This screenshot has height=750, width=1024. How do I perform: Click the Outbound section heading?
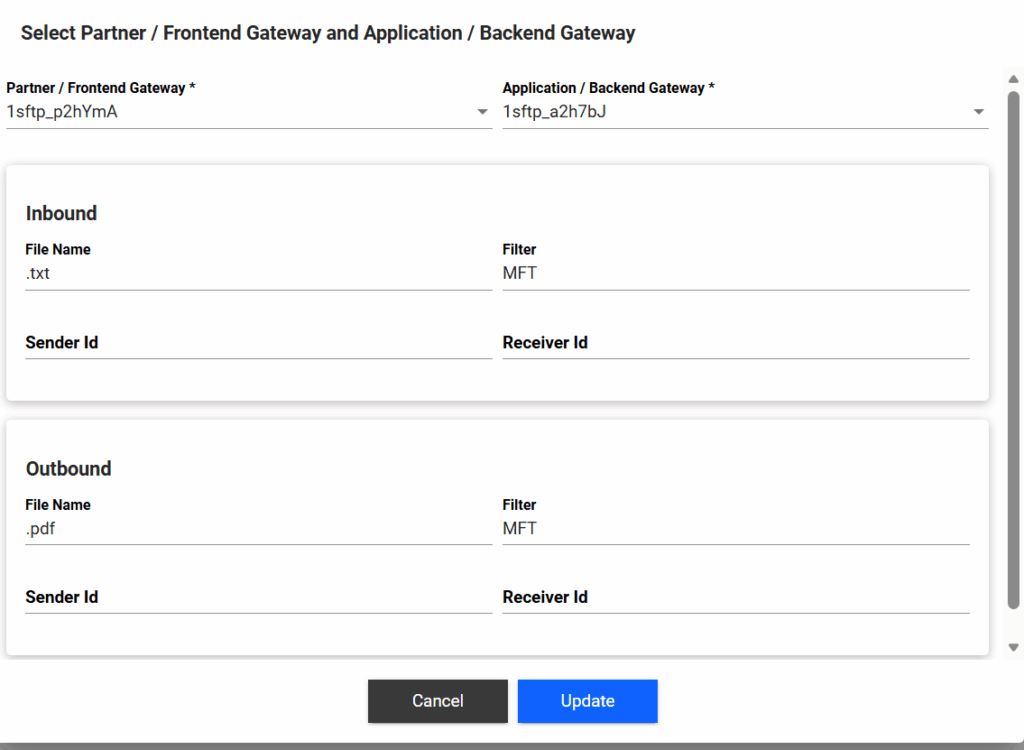tap(68, 468)
